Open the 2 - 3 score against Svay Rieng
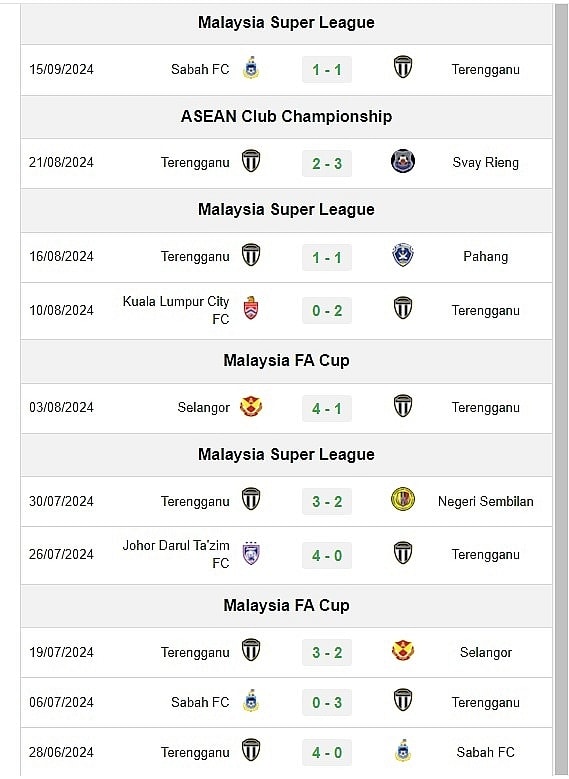Image resolution: width=569 pixels, height=779 pixels. click(x=327, y=163)
